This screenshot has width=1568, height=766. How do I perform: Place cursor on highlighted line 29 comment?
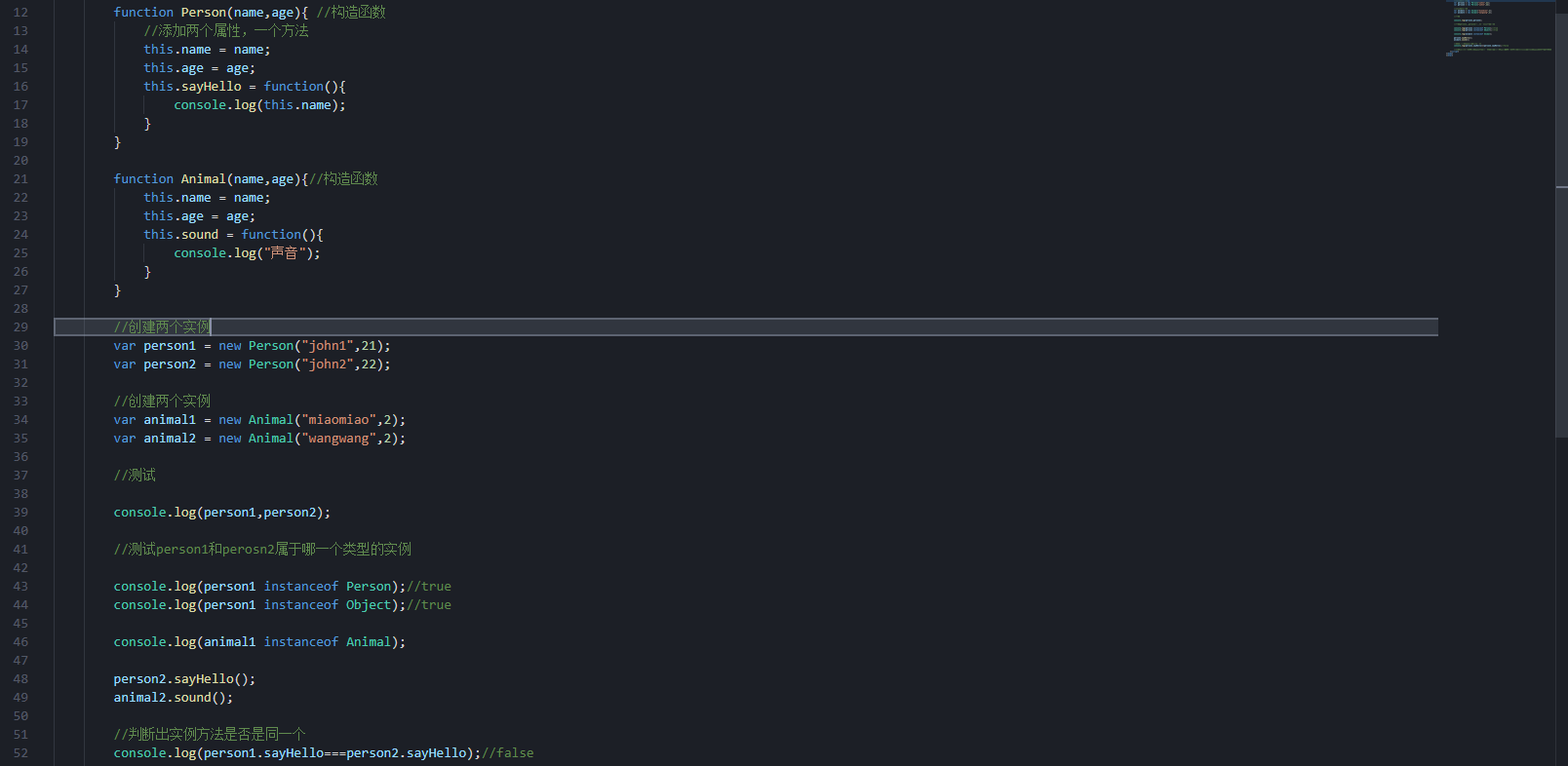162,327
